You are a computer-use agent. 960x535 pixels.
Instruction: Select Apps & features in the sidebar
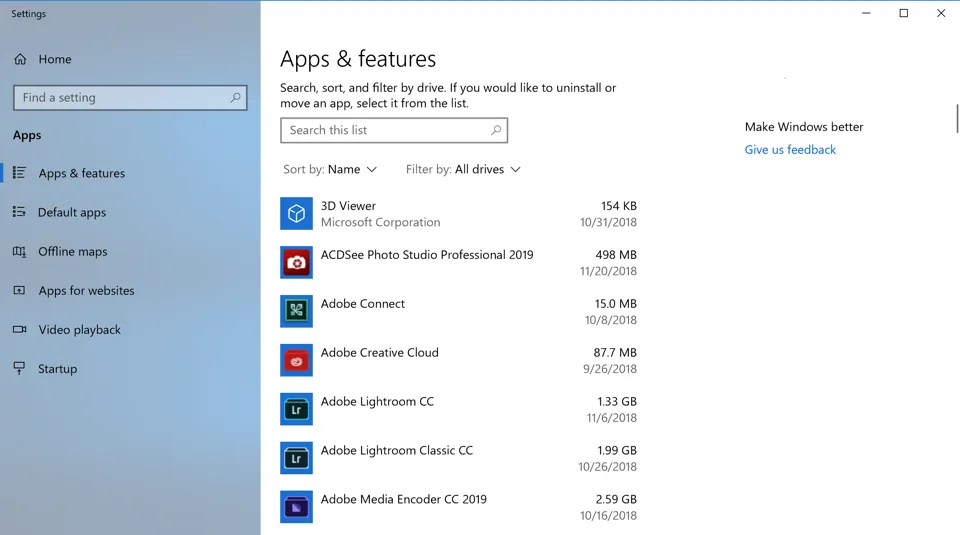(81, 173)
